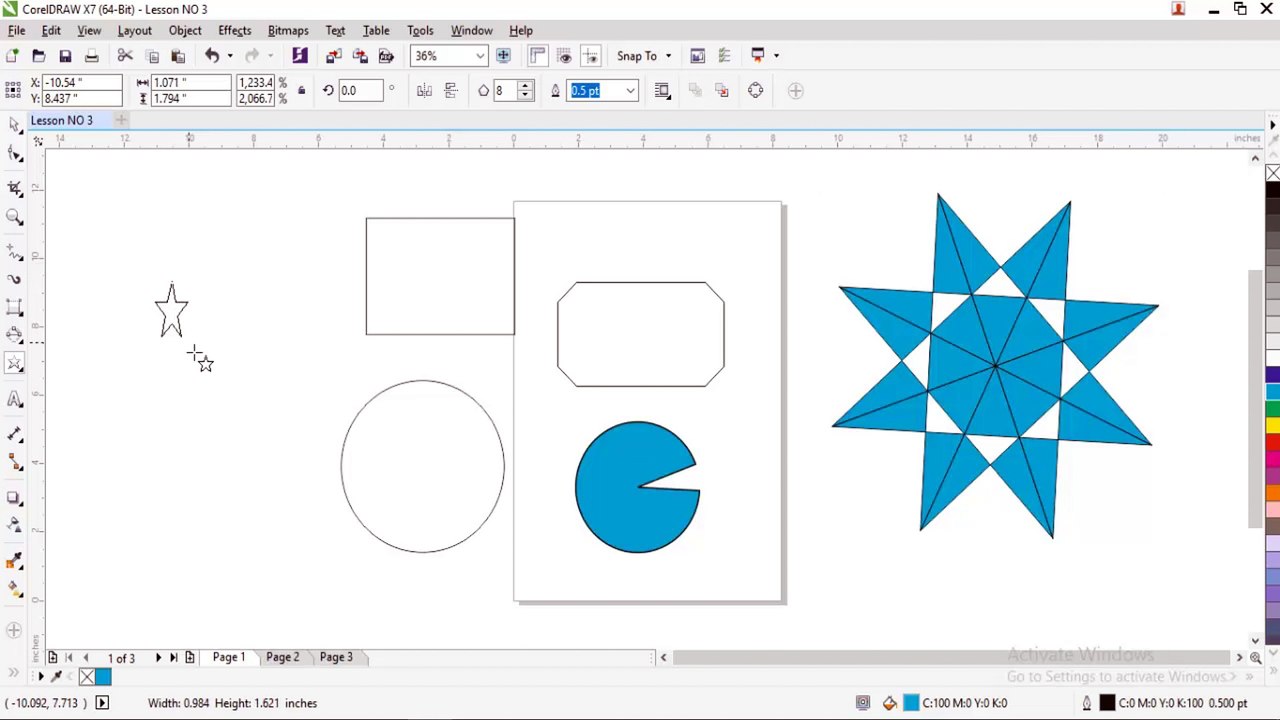This screenshot has width=1280, height=720.
Task: Toggle the document palette No Color swatch
Action: tap(87, 678)
